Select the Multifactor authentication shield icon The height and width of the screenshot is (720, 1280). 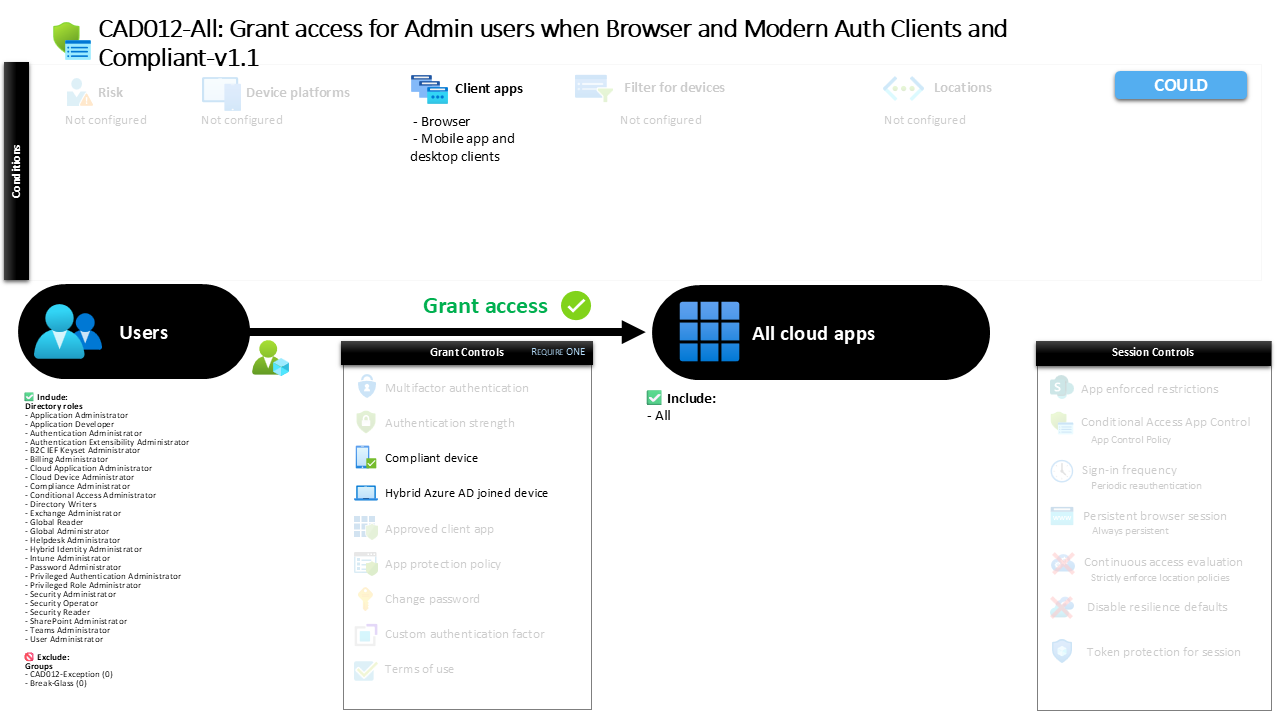pyautogui.click(x=364, y=387)
